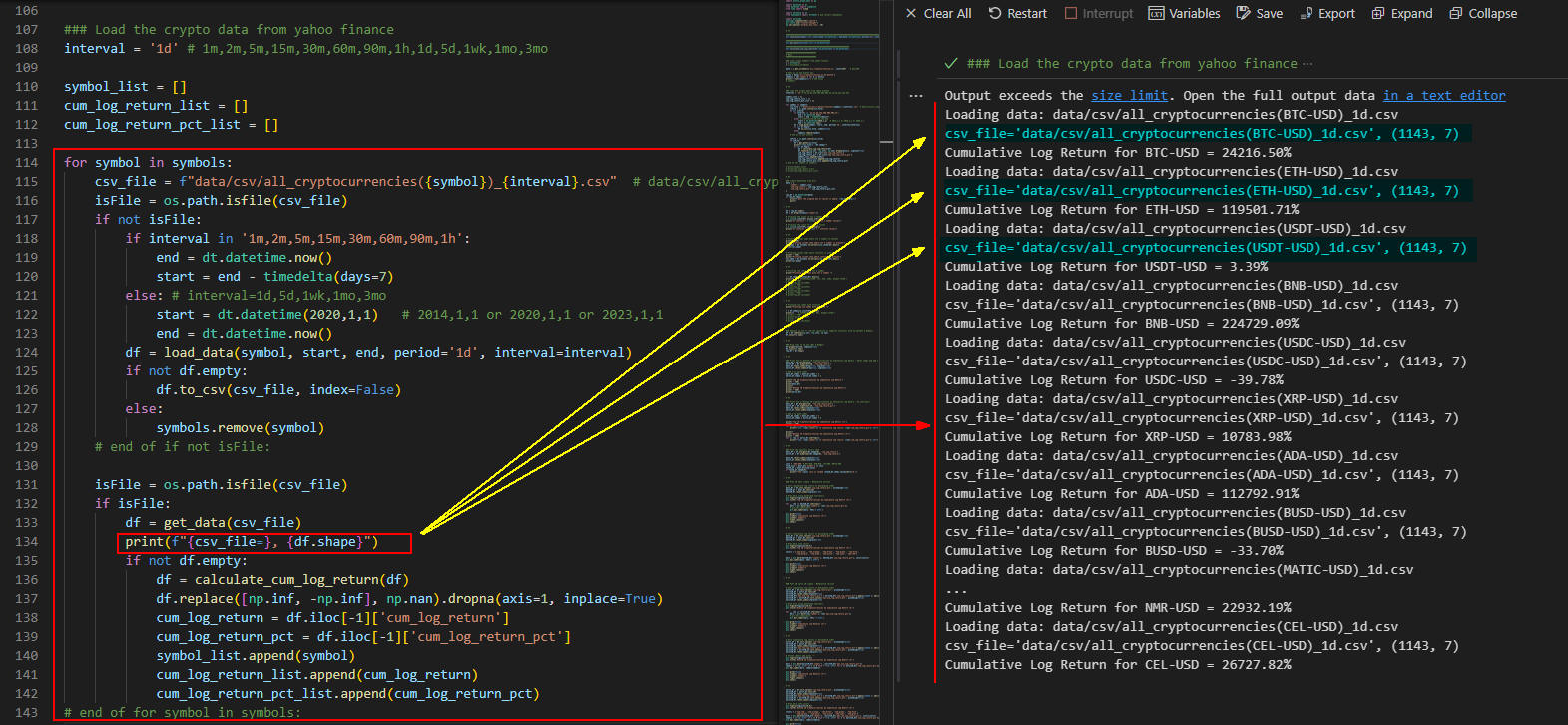Click the output line 'Loading data: ...(BTC-USD)_1d.csv'
The height and width of the screenshot is (725, 1568).
click(x=1172, y=114)
